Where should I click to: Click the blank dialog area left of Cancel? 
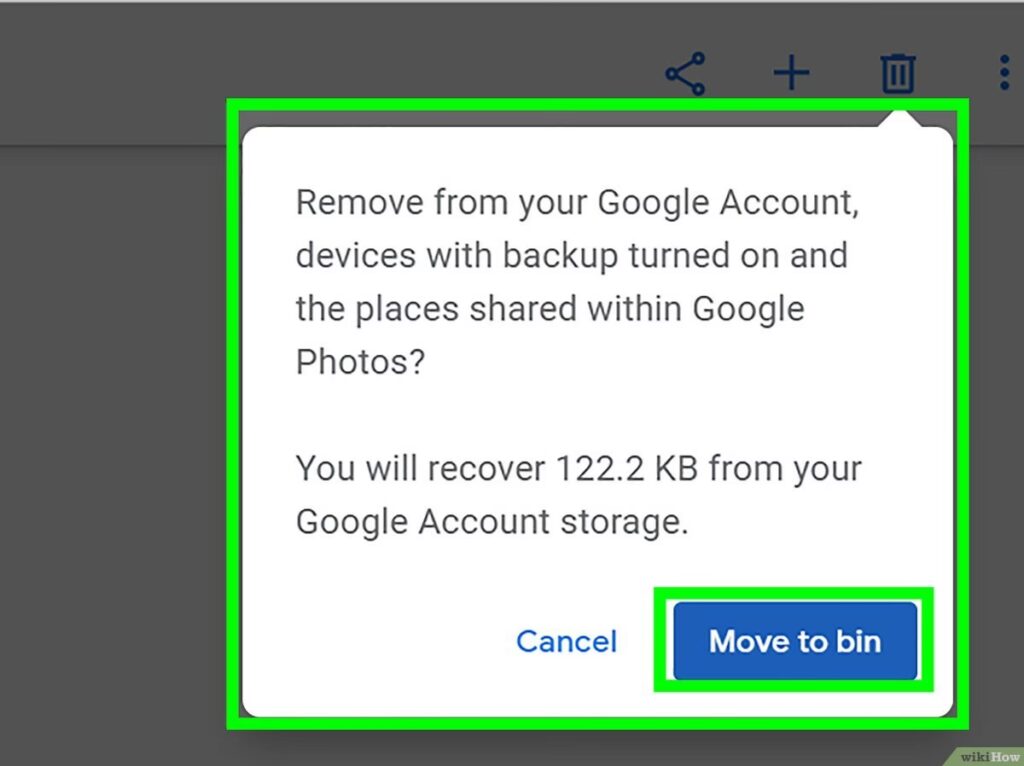click(380, 641)
